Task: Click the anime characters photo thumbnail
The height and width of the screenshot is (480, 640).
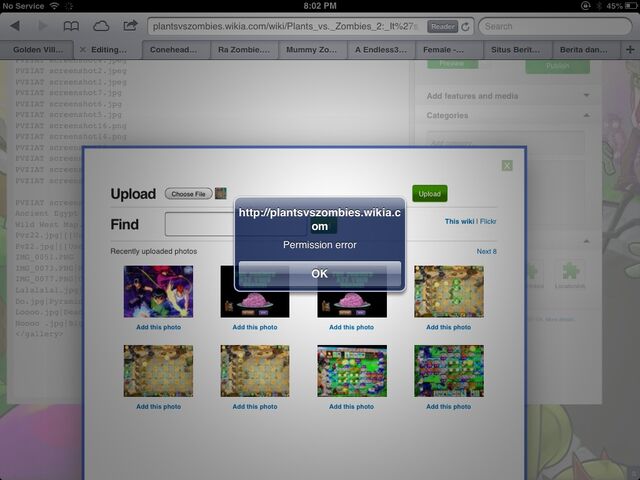Action: coord(158,291)
